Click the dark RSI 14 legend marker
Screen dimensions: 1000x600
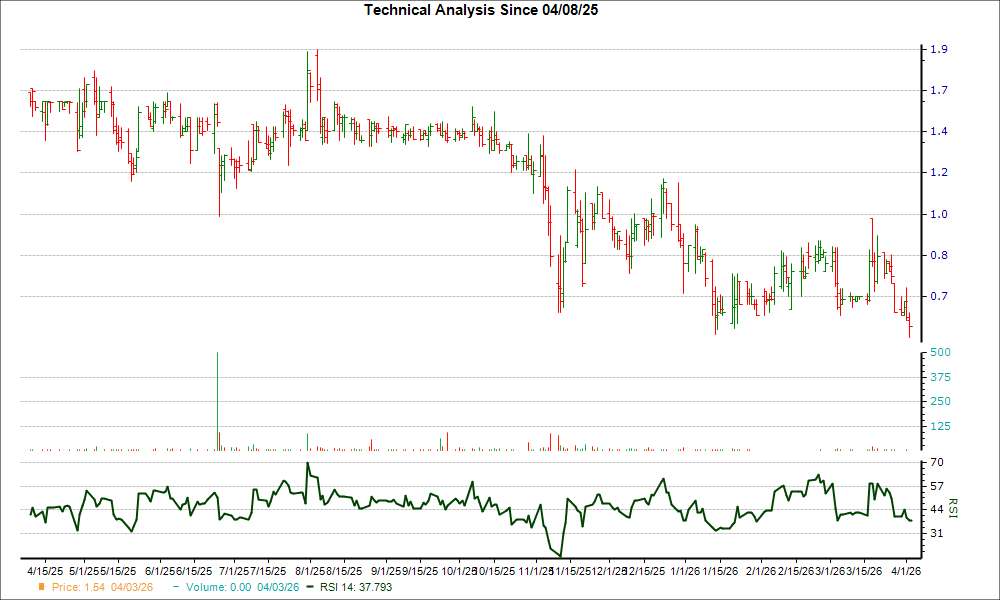click(312, 588)
